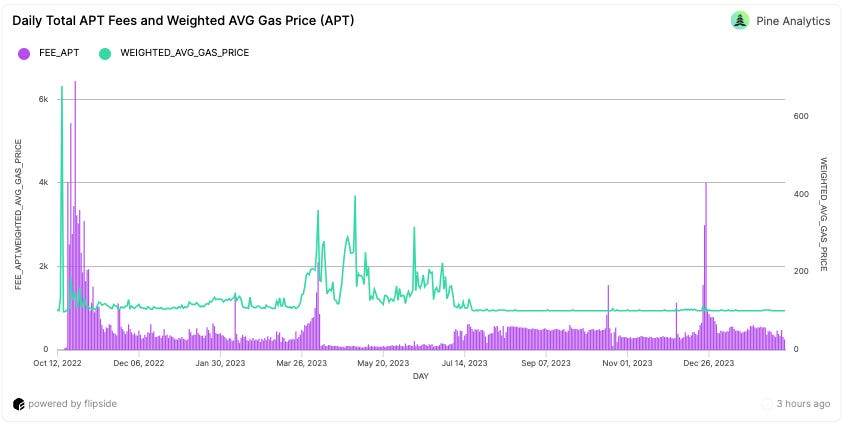Image resolution: width=845 pixels, height=424 pixels.
Task: Click the 3 hours ago timestamp
Action: coord(803,404)
